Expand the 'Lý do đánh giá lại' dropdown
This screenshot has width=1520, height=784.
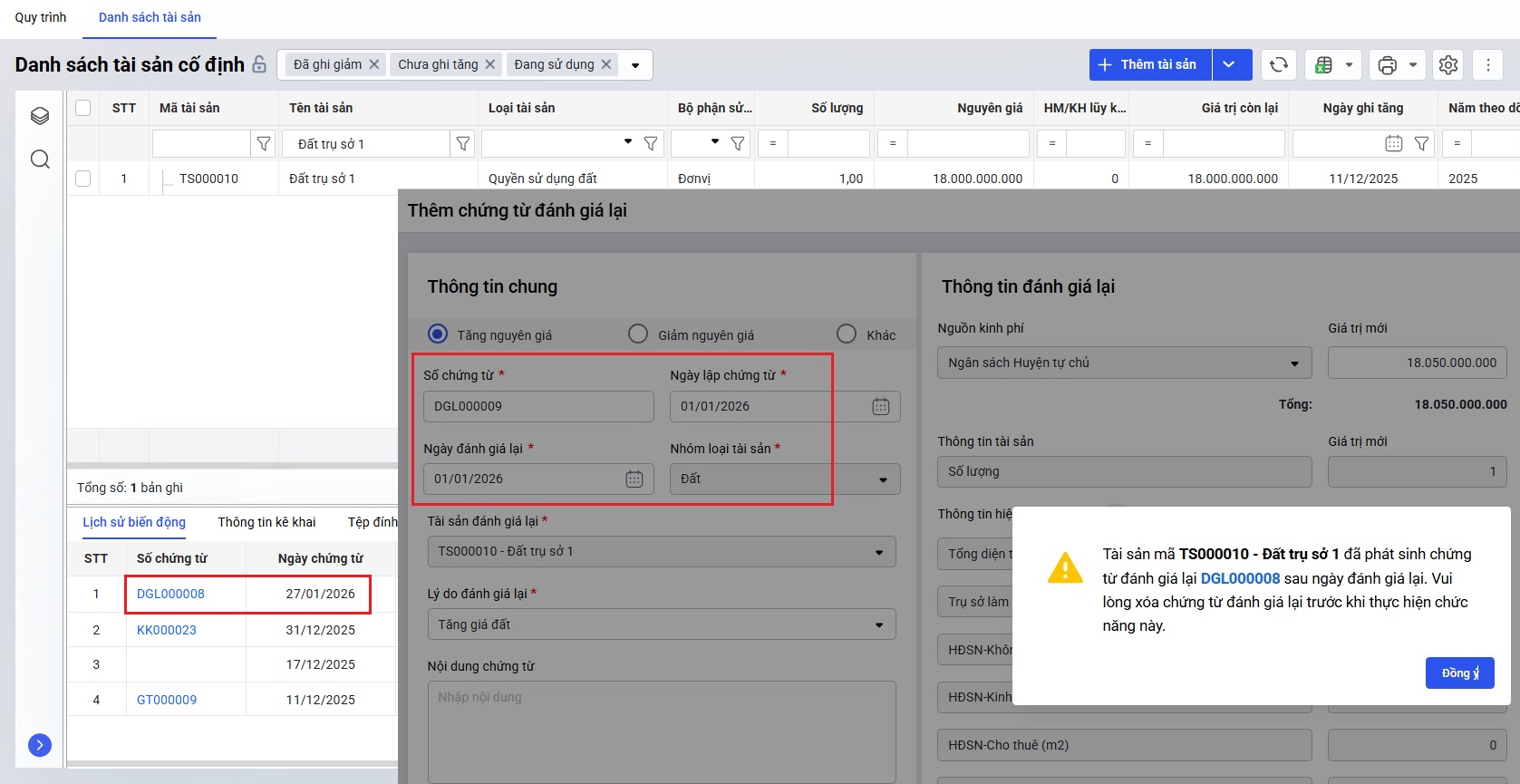click(878, 624)
